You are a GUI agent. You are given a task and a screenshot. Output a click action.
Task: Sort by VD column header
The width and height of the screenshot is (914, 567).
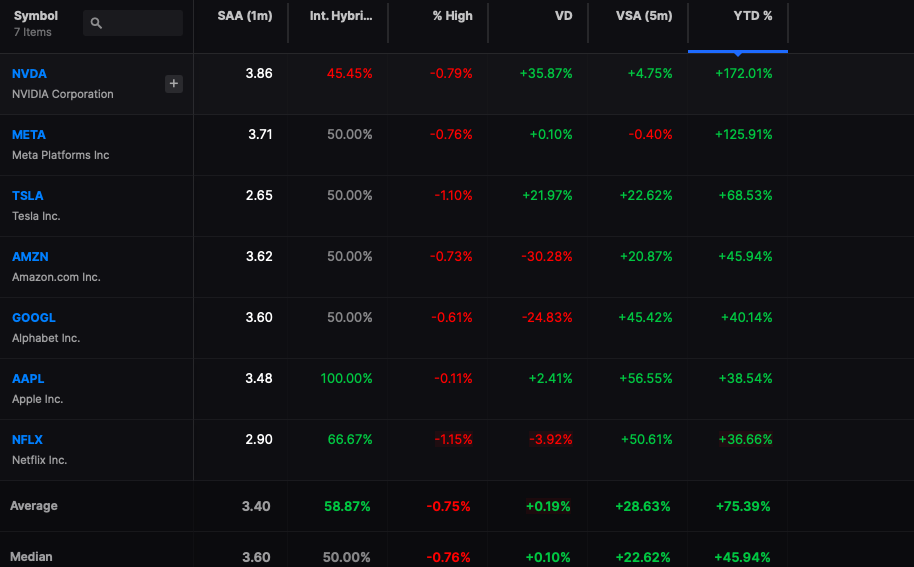(563, 16)
